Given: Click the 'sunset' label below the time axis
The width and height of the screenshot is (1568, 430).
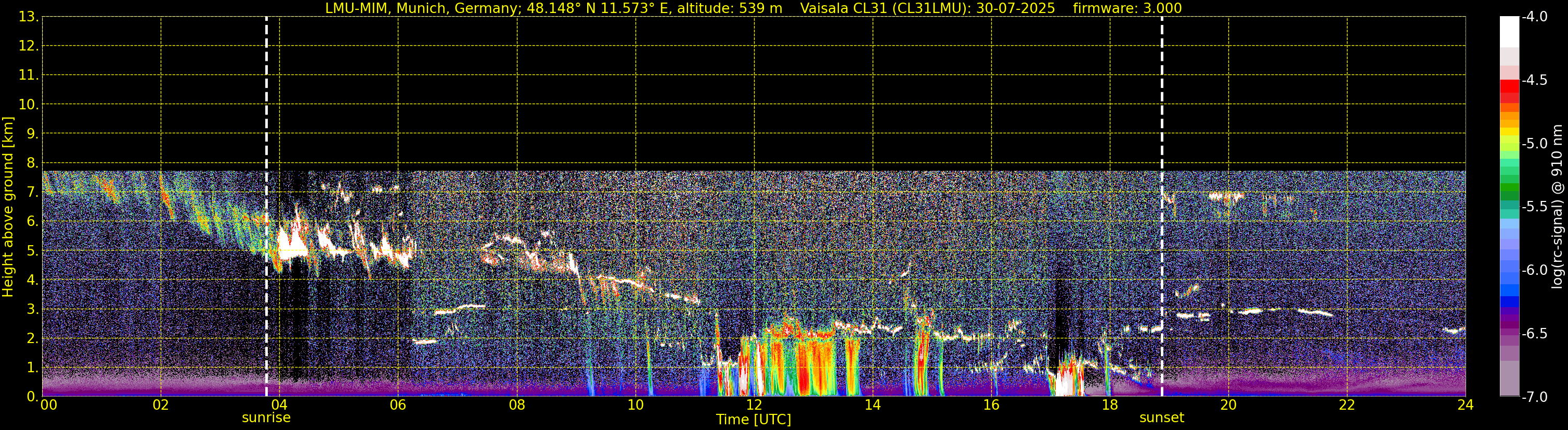Looking at the screenshot, I should pos(1161,418).
